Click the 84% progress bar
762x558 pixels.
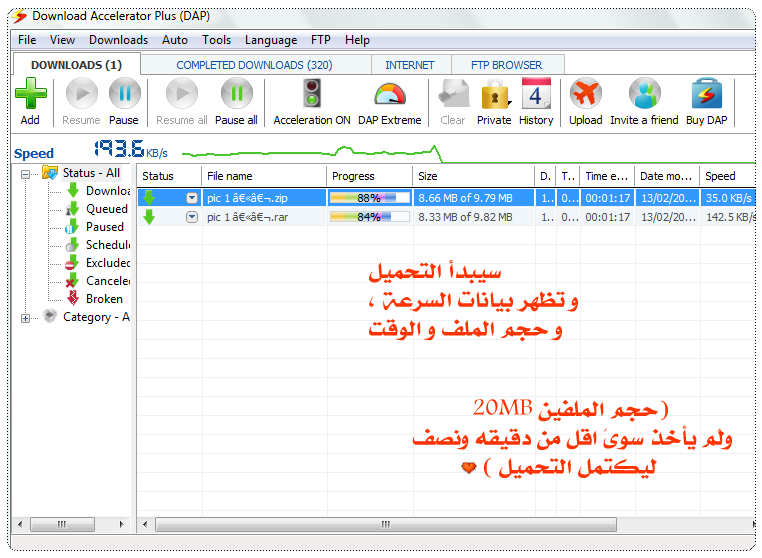pos(369,217)
